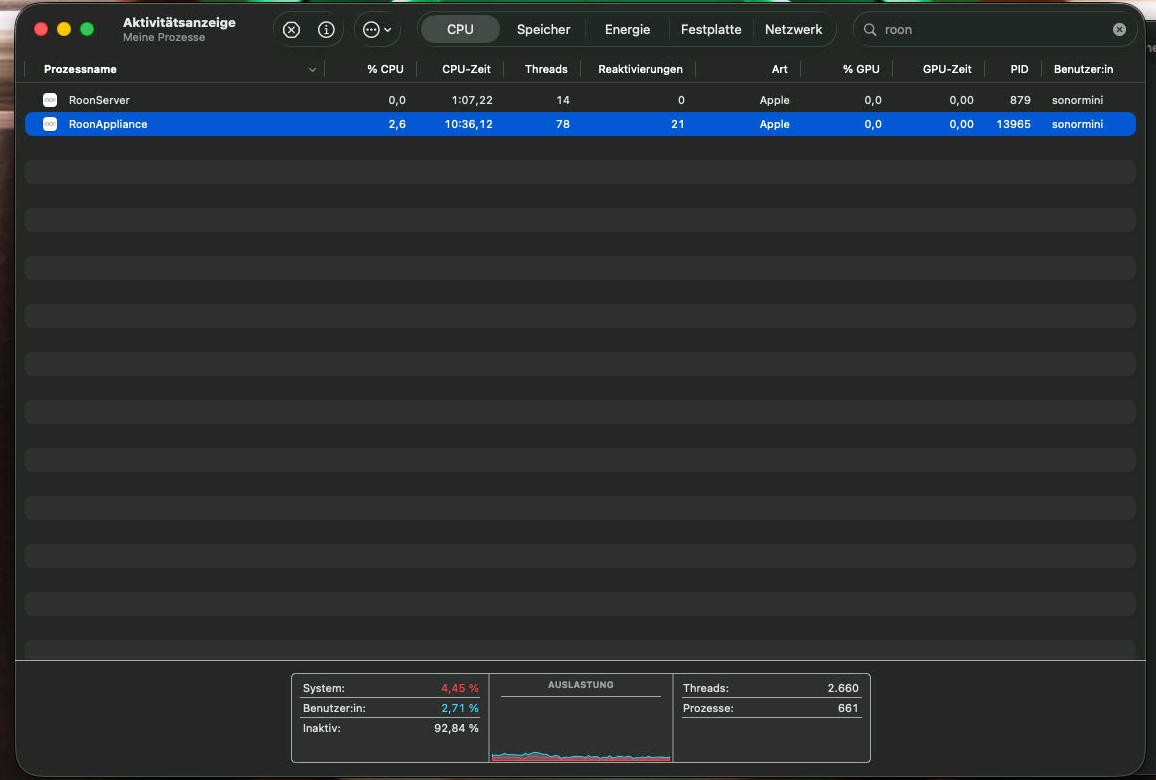Click the search field containing roon
1156x780 pixels.
pyautogui.click(x=995, y=29)
